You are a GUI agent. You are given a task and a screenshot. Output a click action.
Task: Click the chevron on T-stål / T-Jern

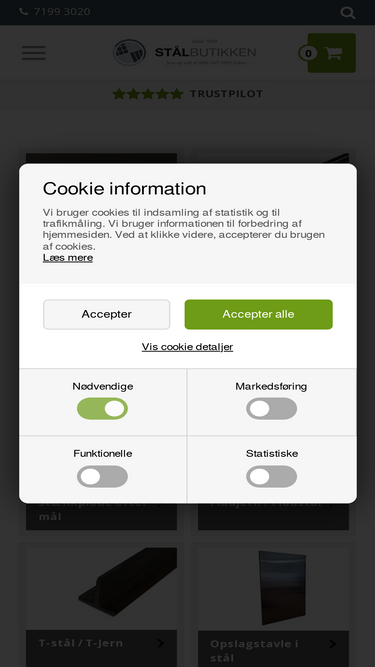[160, 644]
